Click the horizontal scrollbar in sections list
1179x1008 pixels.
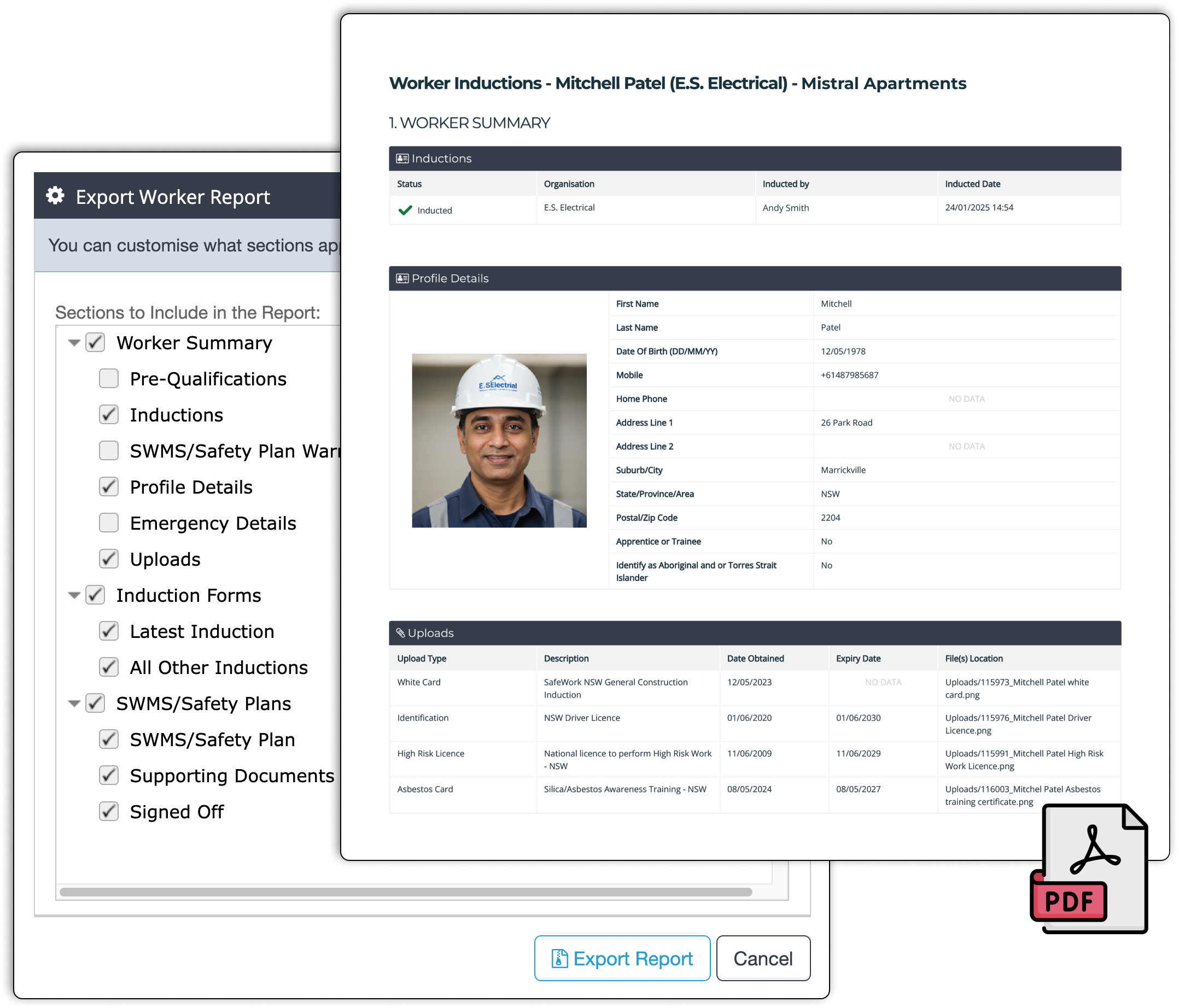pyautogui.click(x=406, y=892)
